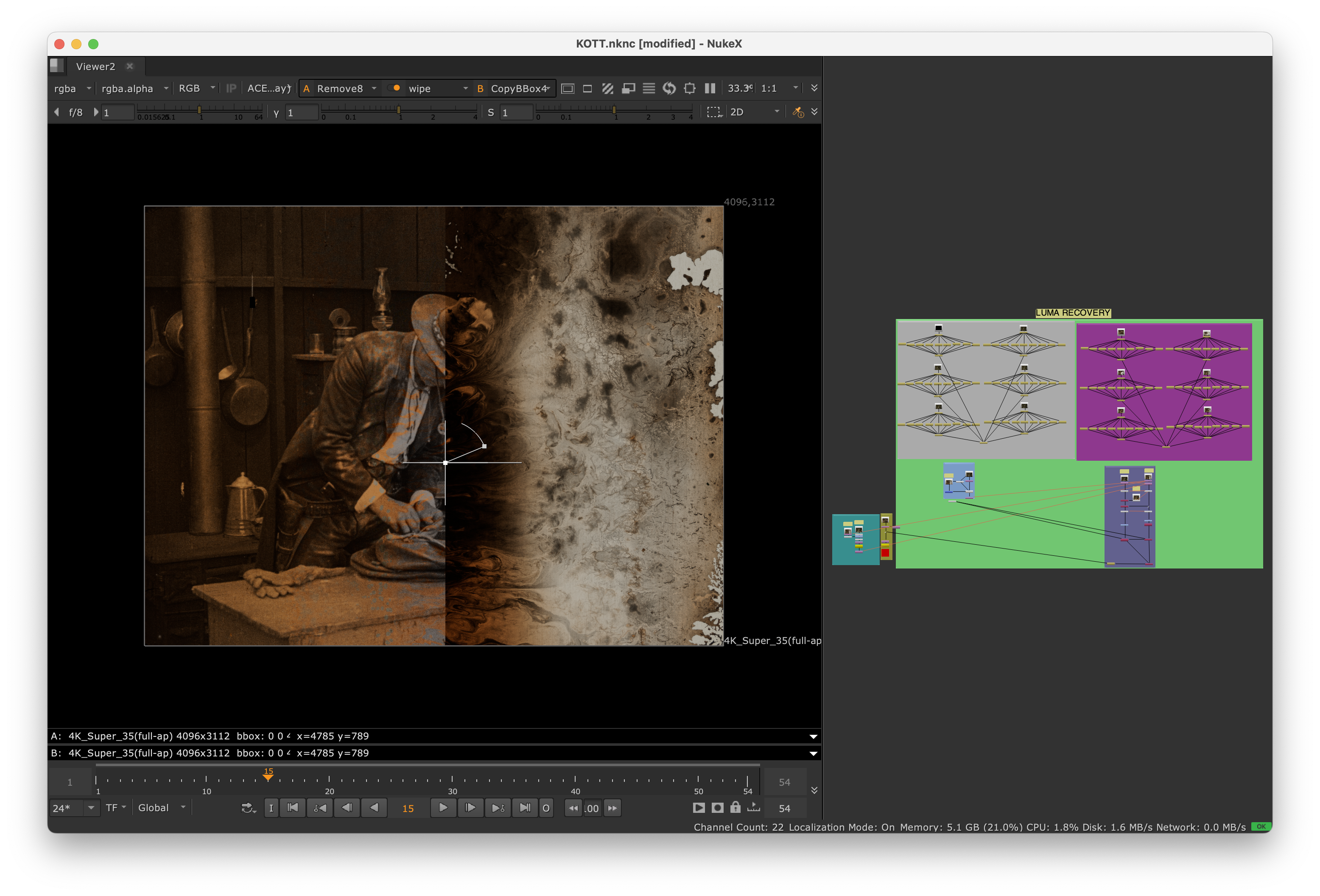Click the gamma slider handle

[399, 109]
